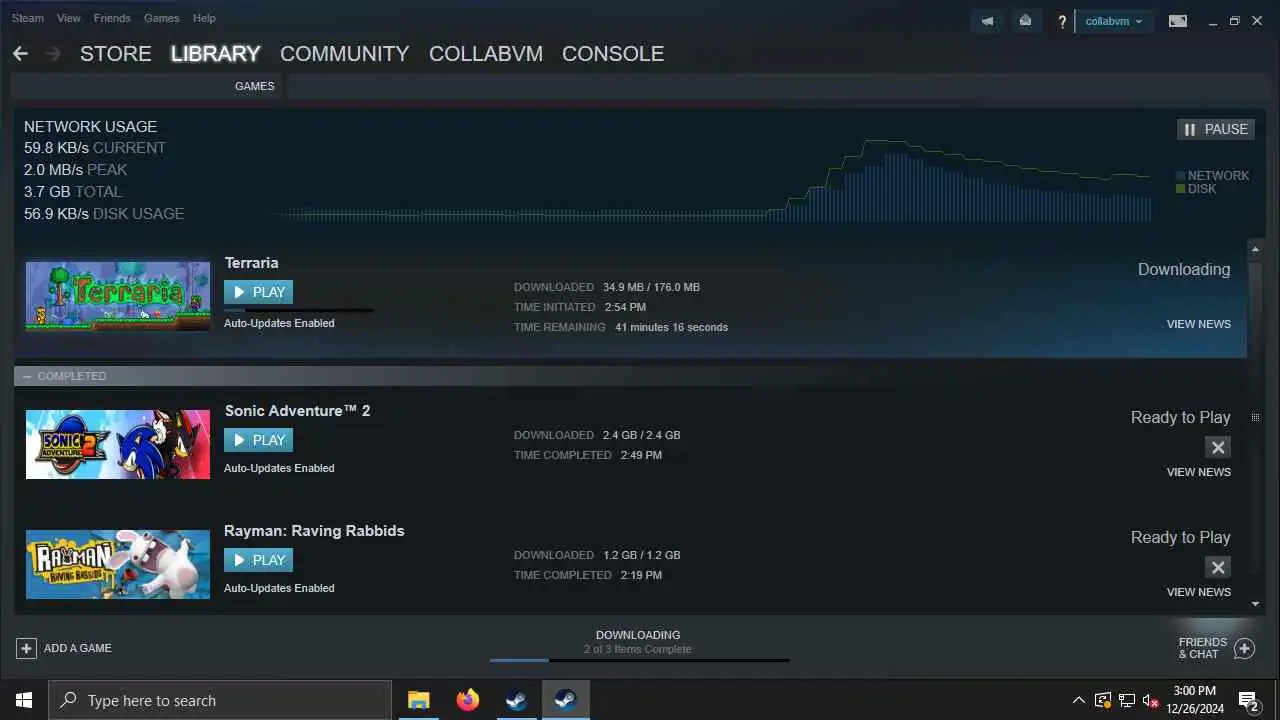Open the Friends menu
This screenshot has height=720, width=1280.
112,18
